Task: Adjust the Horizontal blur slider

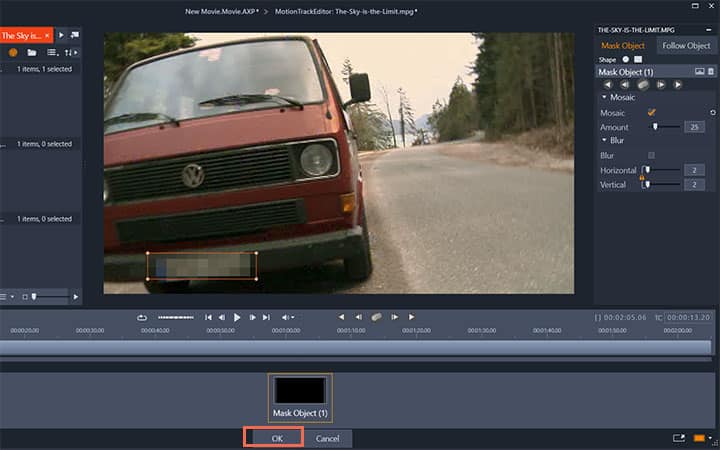Action: click(647, 170)
